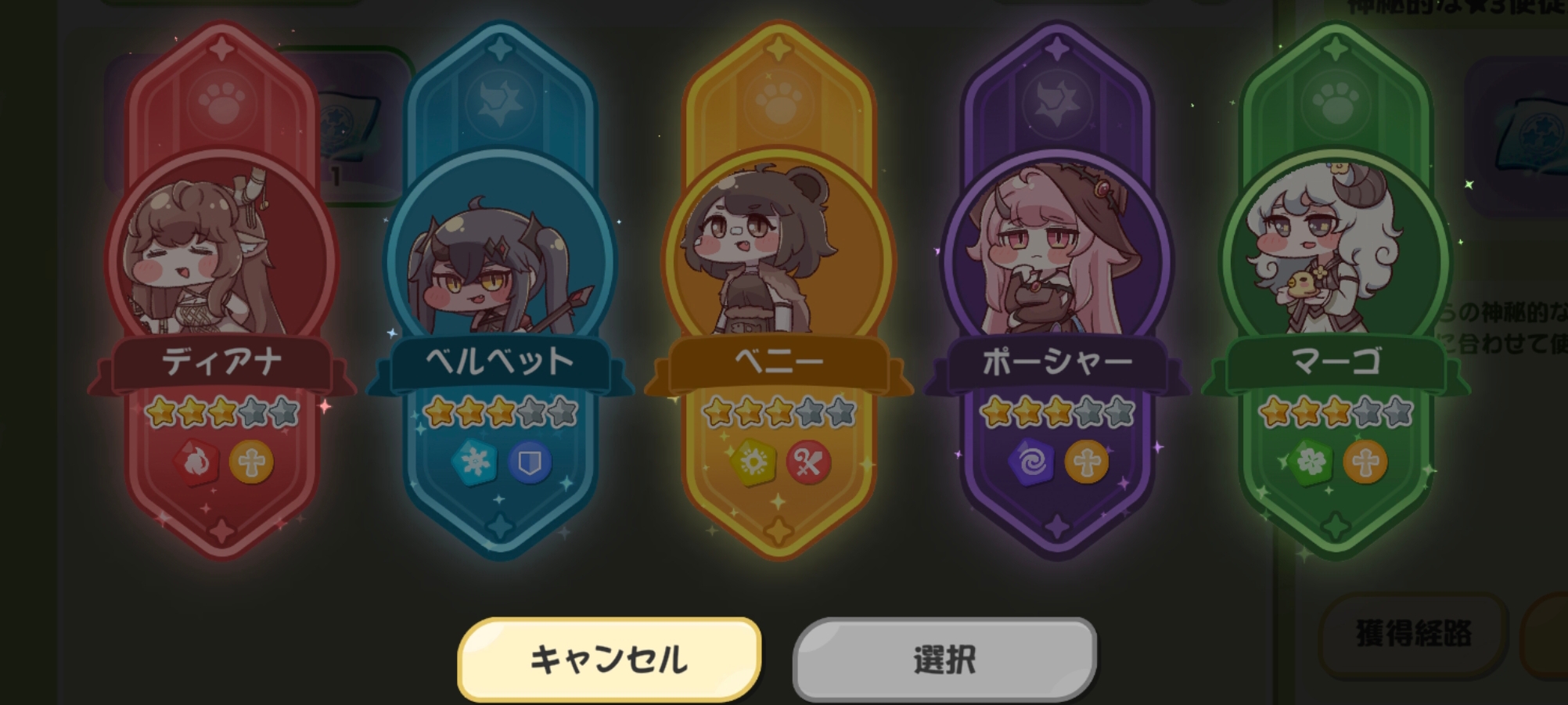Click the orange support cross icon on マーゴ's card

tap(1366, 462)
